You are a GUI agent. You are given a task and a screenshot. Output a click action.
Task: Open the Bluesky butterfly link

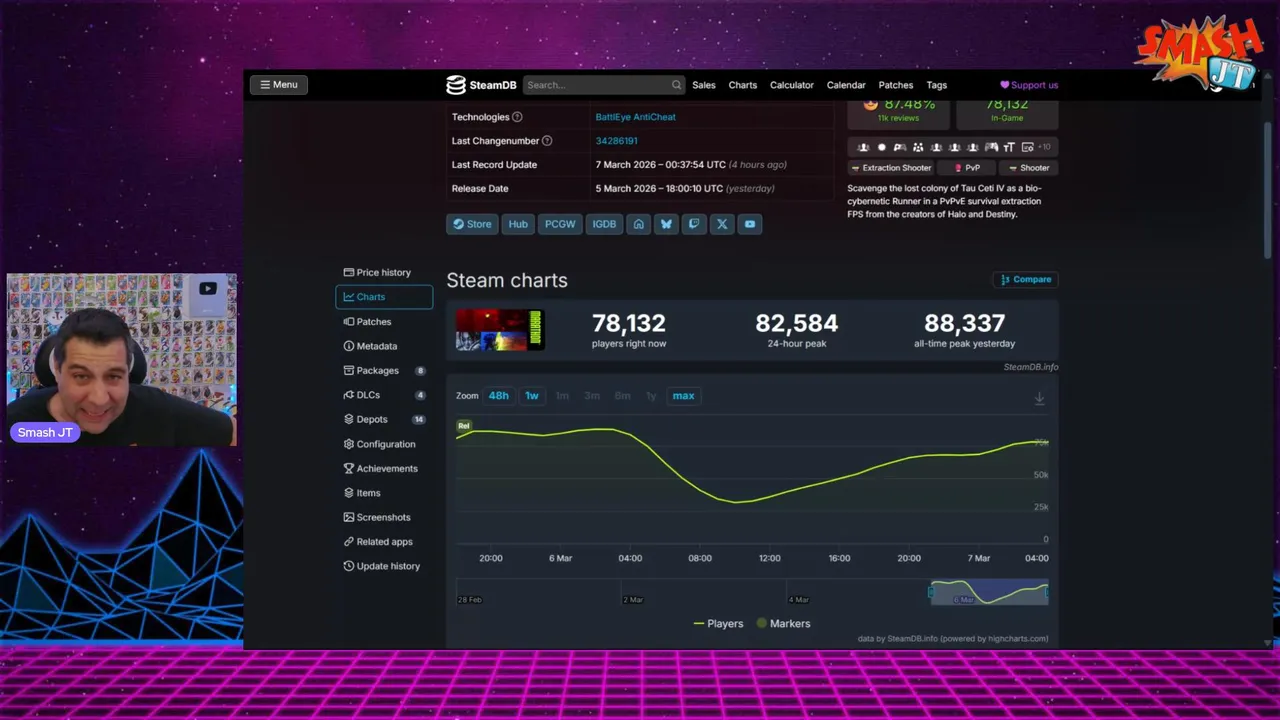pyautogui.click(x=666, y=224)
